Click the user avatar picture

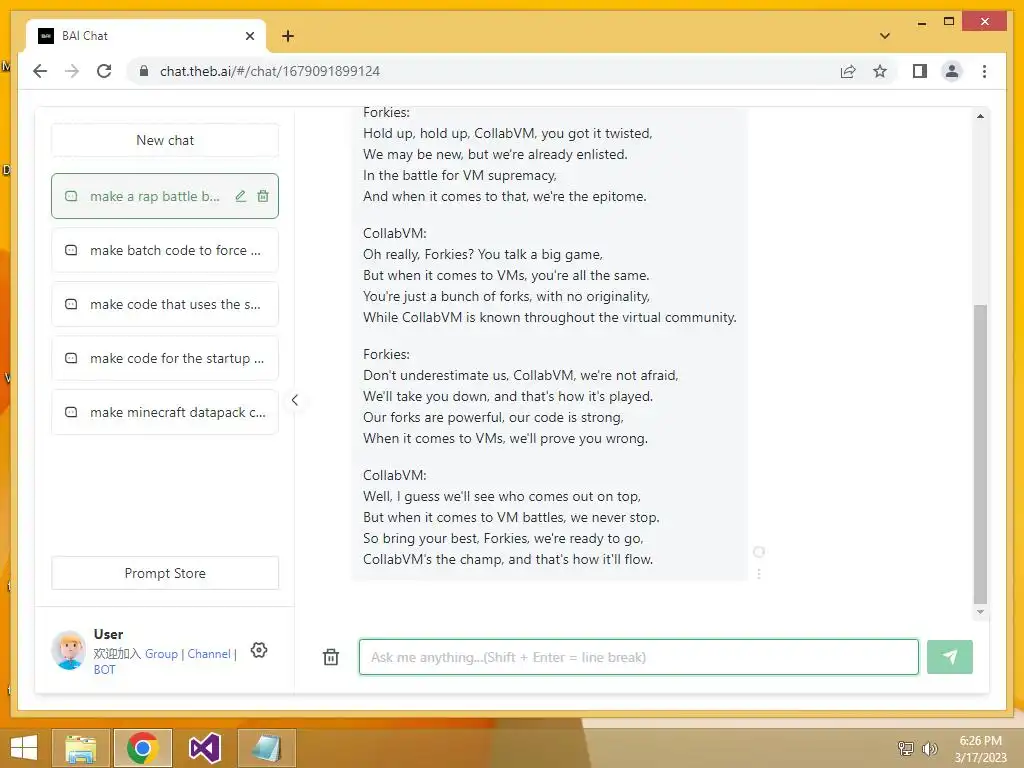[x=69, y=650]
